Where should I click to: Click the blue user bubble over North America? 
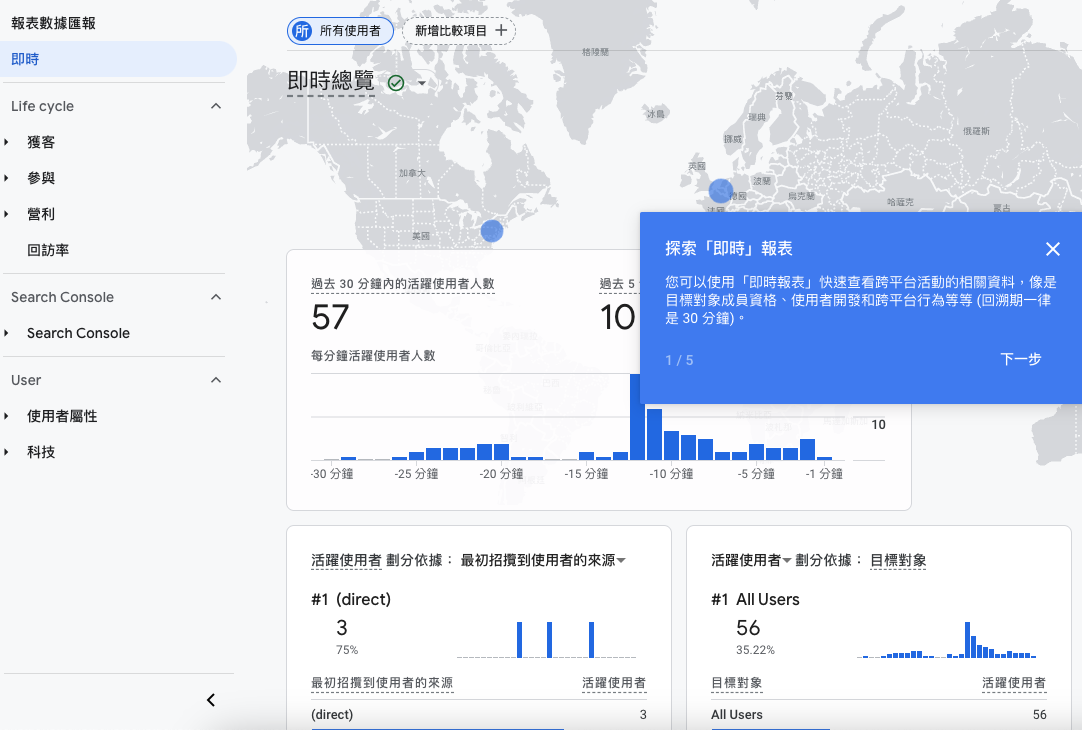click(491, 231)
